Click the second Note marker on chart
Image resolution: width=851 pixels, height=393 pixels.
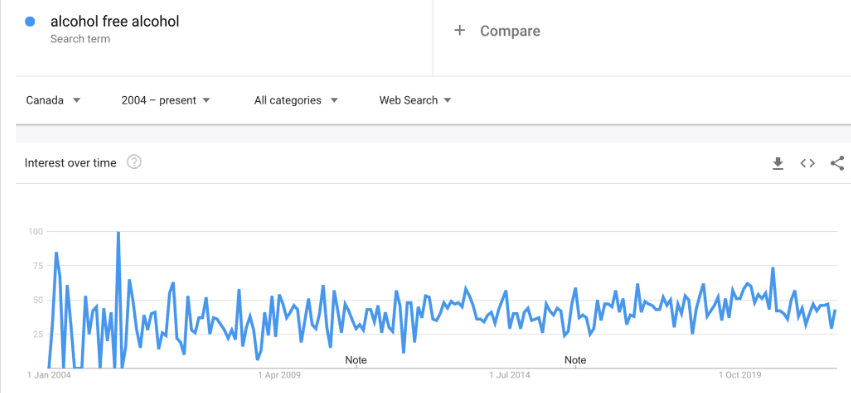[575, 360]
